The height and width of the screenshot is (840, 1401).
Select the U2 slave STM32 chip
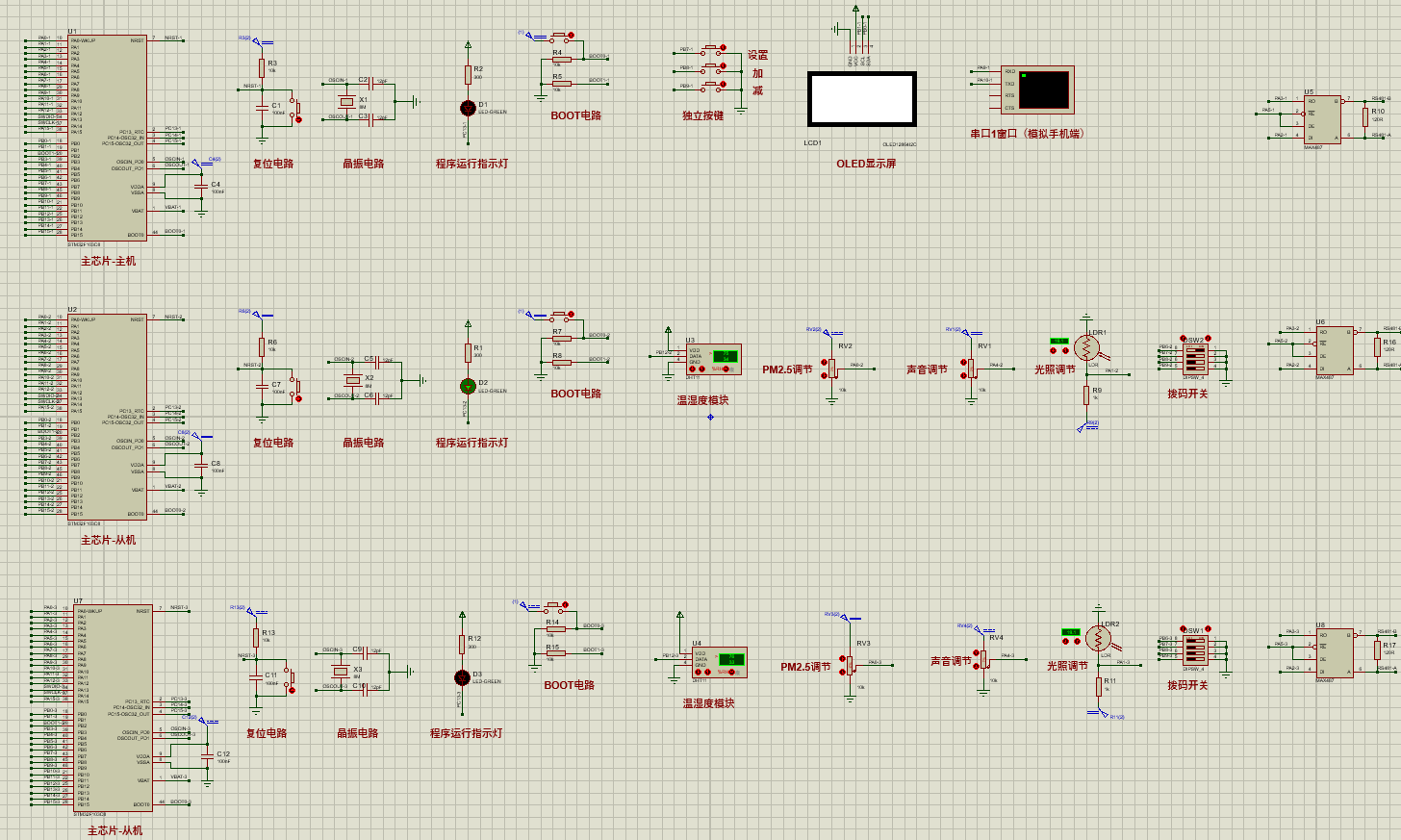(x=107, y=417)
